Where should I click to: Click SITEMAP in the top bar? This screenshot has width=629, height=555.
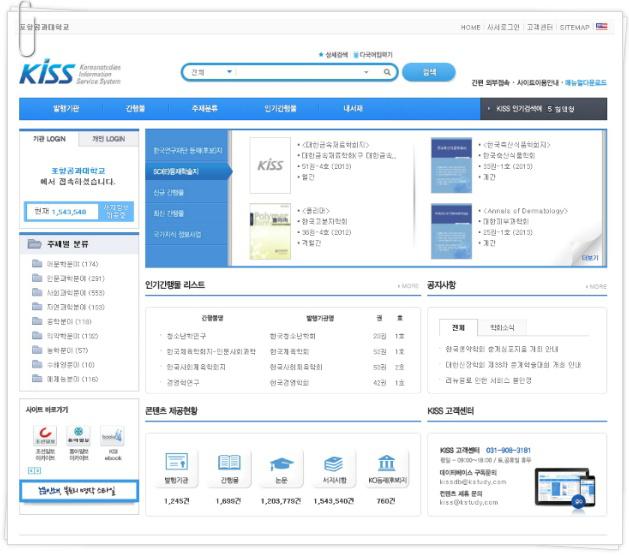(x=574, y=27)
